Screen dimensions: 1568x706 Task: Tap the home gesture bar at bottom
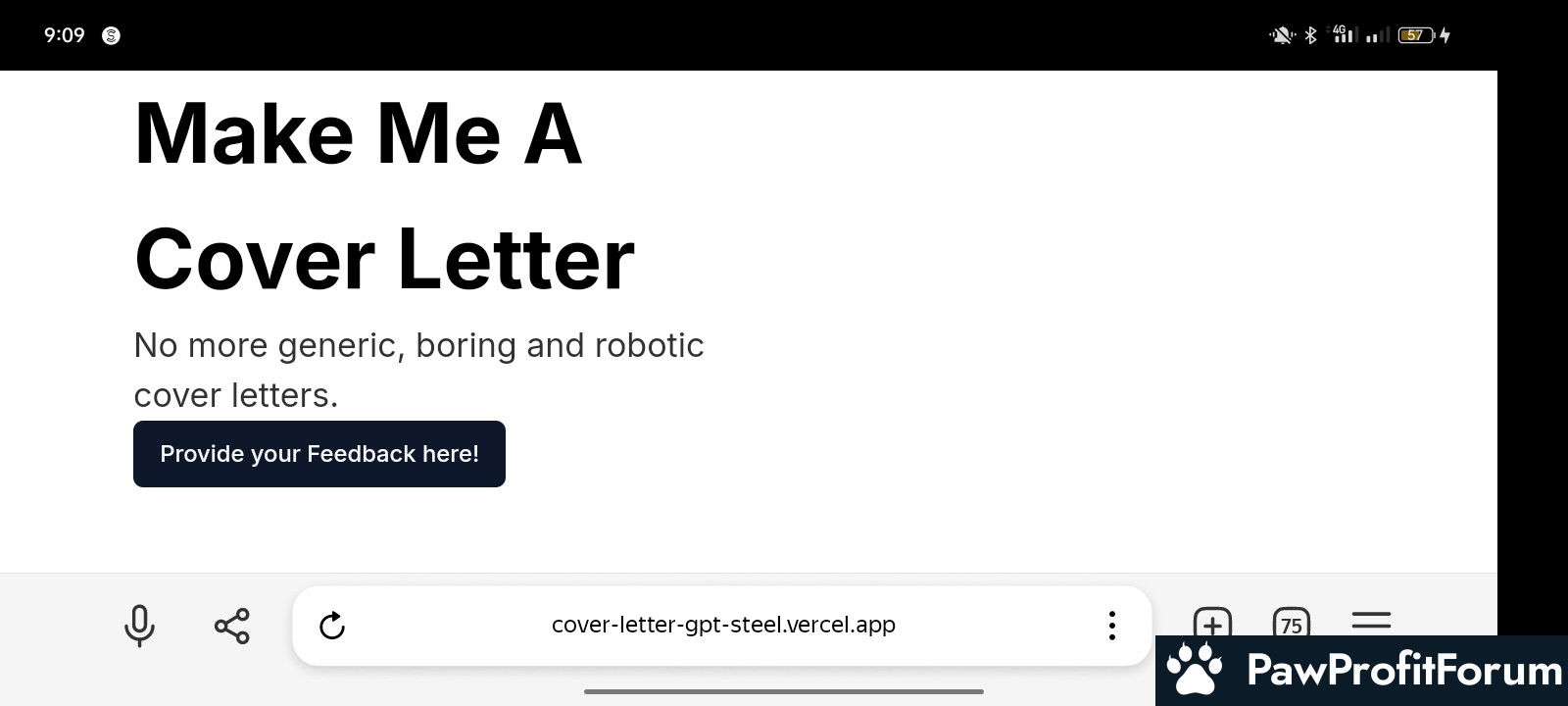tap(784, 692)
